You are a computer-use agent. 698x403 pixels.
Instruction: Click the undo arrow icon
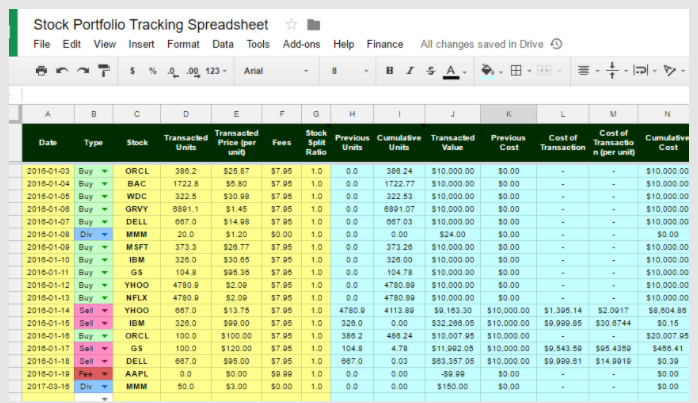[63, 71]
